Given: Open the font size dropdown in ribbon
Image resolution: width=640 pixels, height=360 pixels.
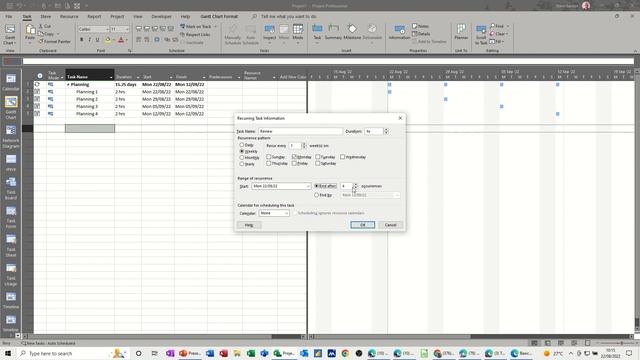Looking at the screenshot, I should coord(127,29).
